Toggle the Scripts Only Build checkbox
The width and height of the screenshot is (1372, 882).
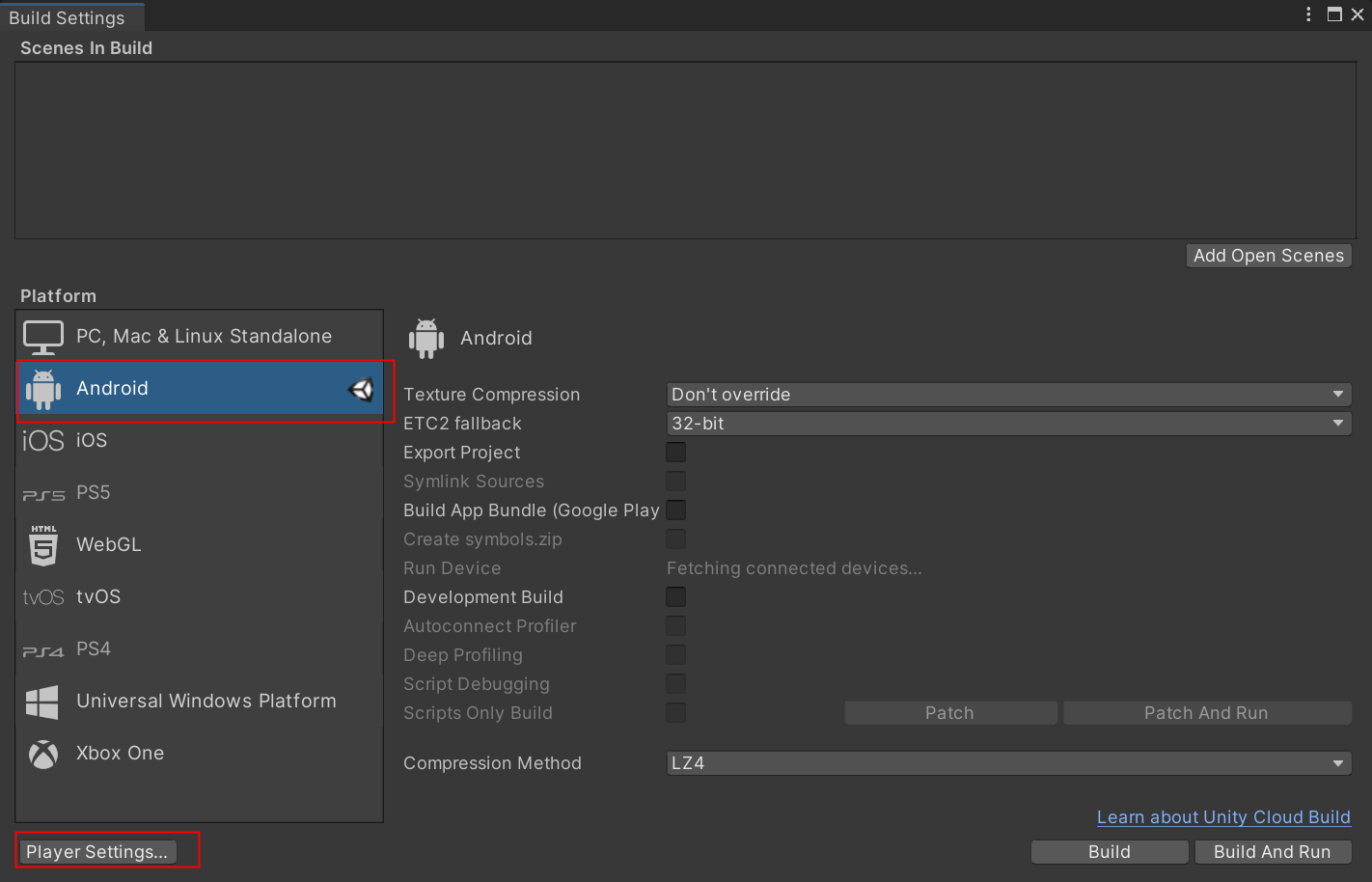click(676, 713)
